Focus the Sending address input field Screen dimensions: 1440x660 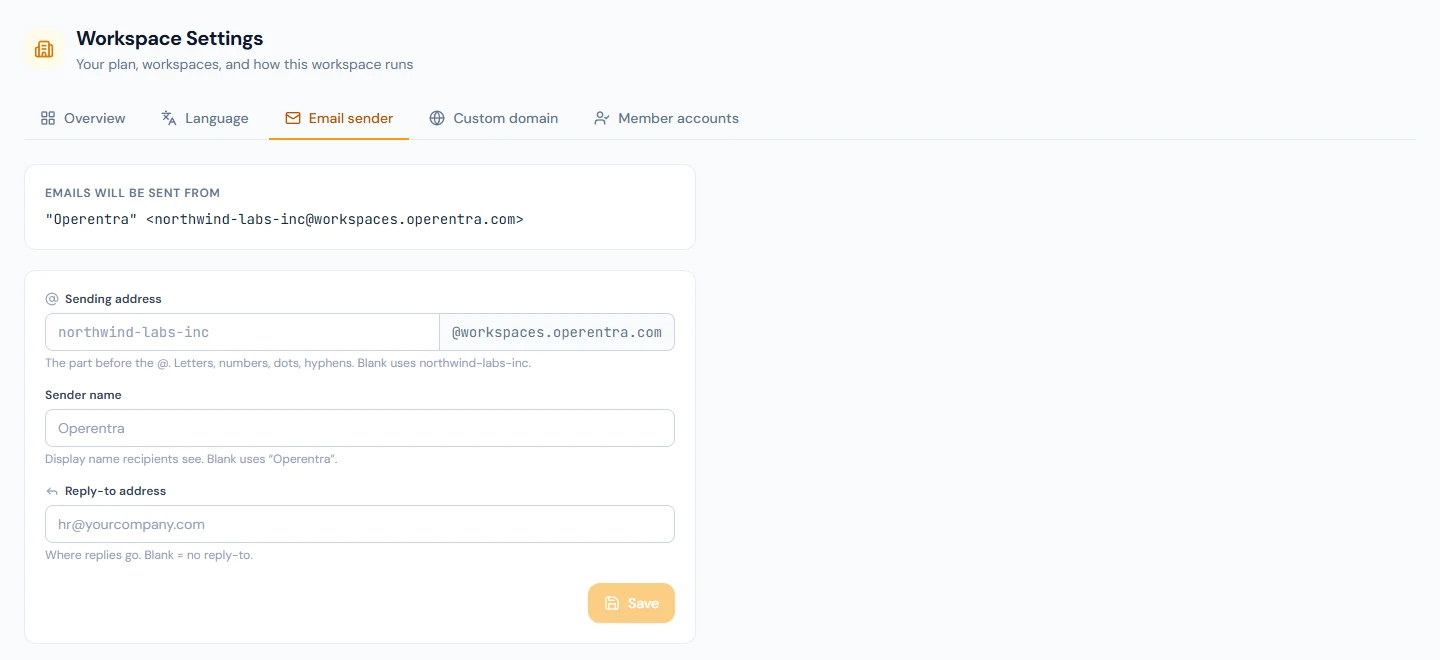coord(242,332)
